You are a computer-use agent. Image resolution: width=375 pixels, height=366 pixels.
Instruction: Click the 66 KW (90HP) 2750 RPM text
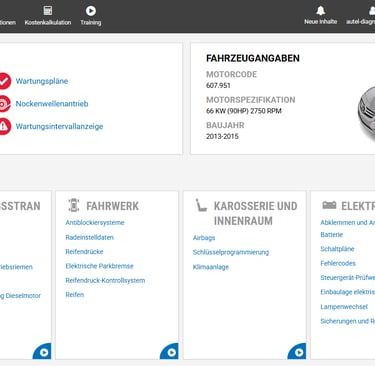click(x=244, y=111)
